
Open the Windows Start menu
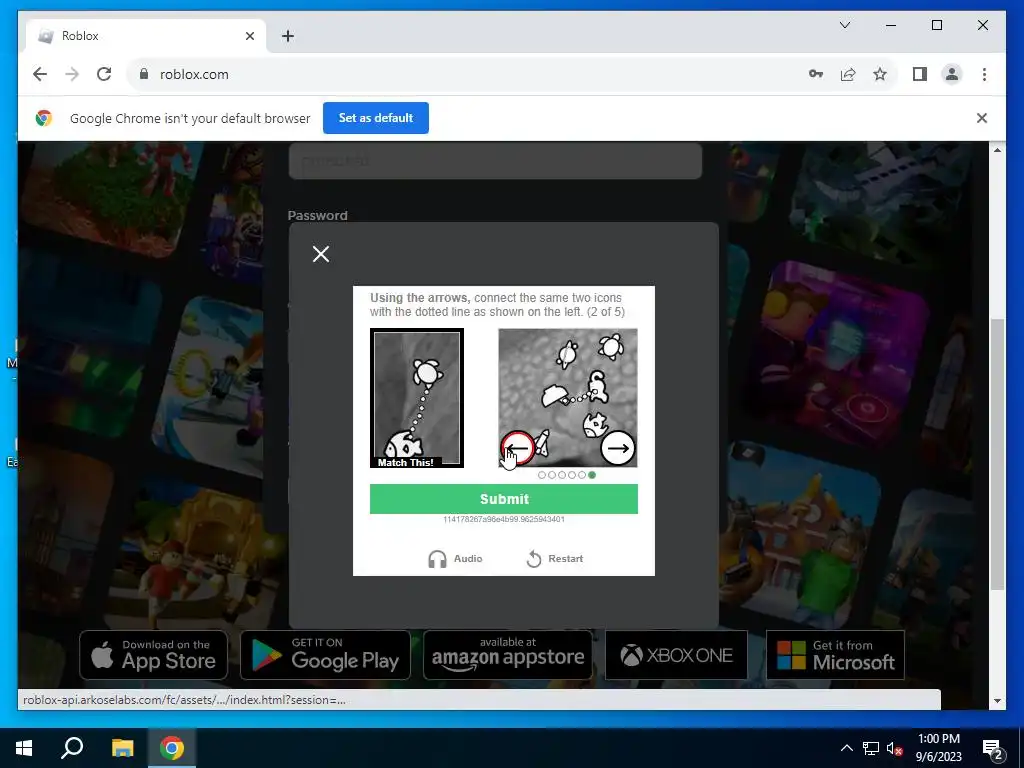pos(24,748)
